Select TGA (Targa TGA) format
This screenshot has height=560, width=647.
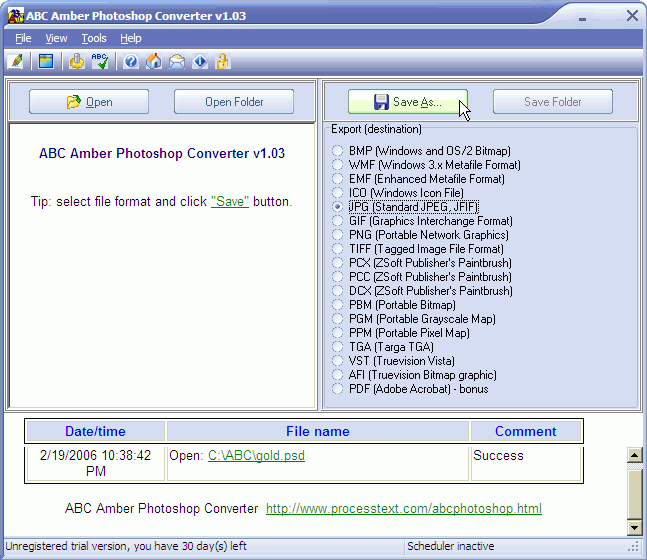click(x=383, y=347)
